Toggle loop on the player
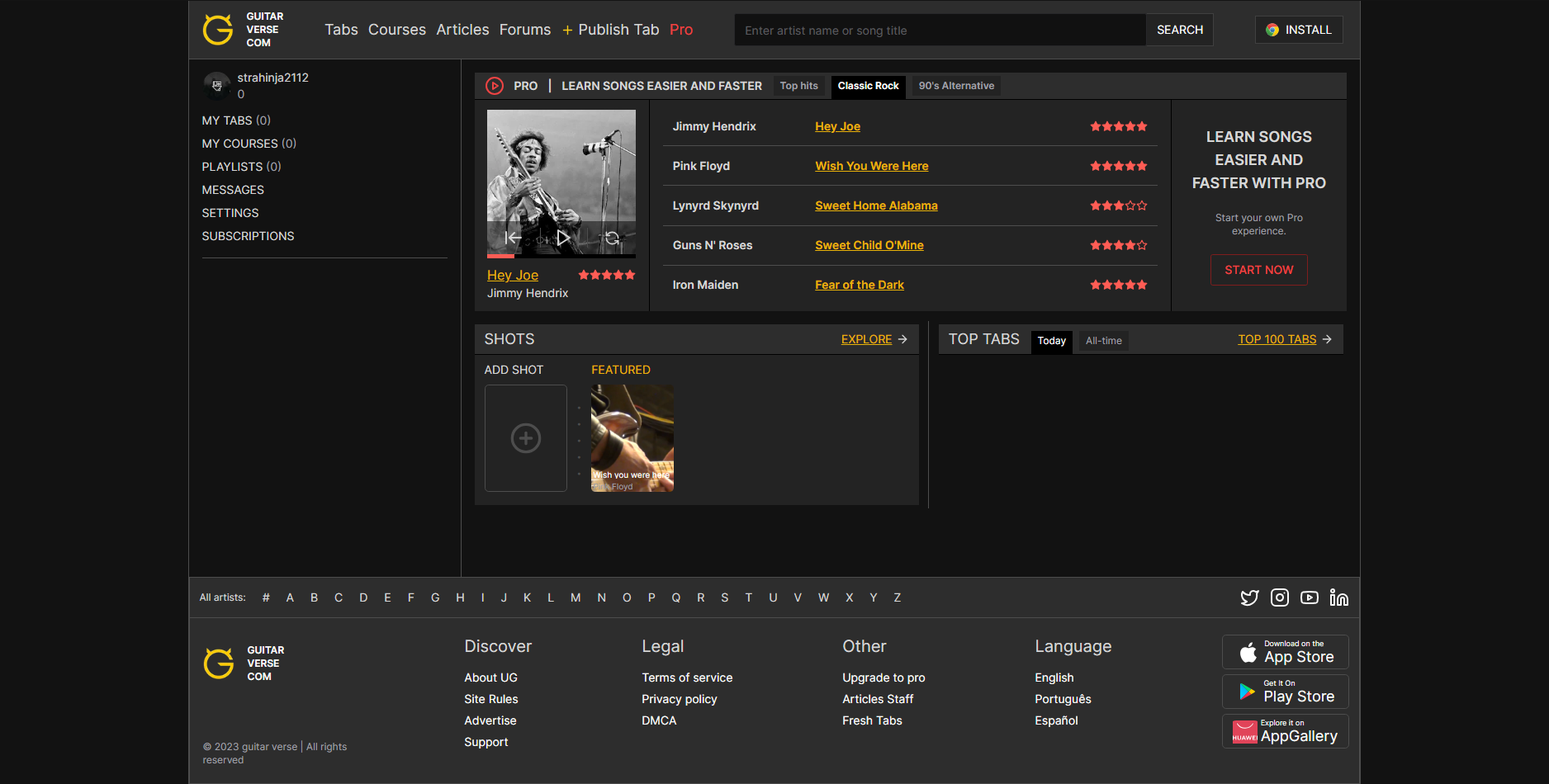 [612, 238]
